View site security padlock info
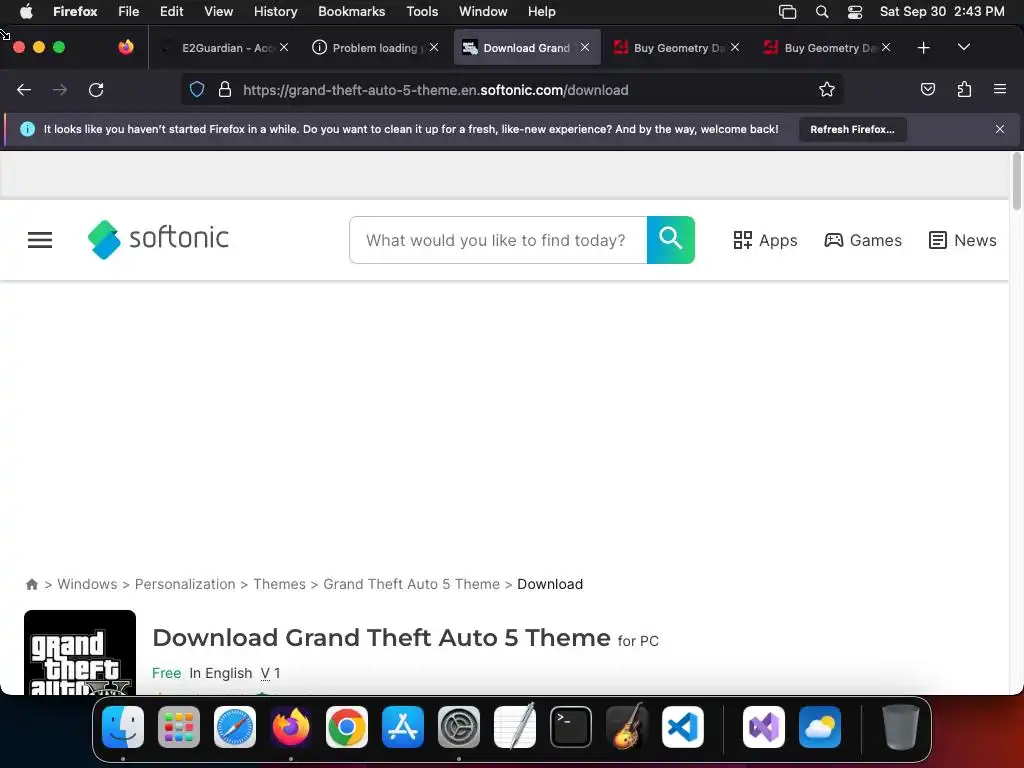The width and height of the screenshot is (1024, 768). point(225,90)
